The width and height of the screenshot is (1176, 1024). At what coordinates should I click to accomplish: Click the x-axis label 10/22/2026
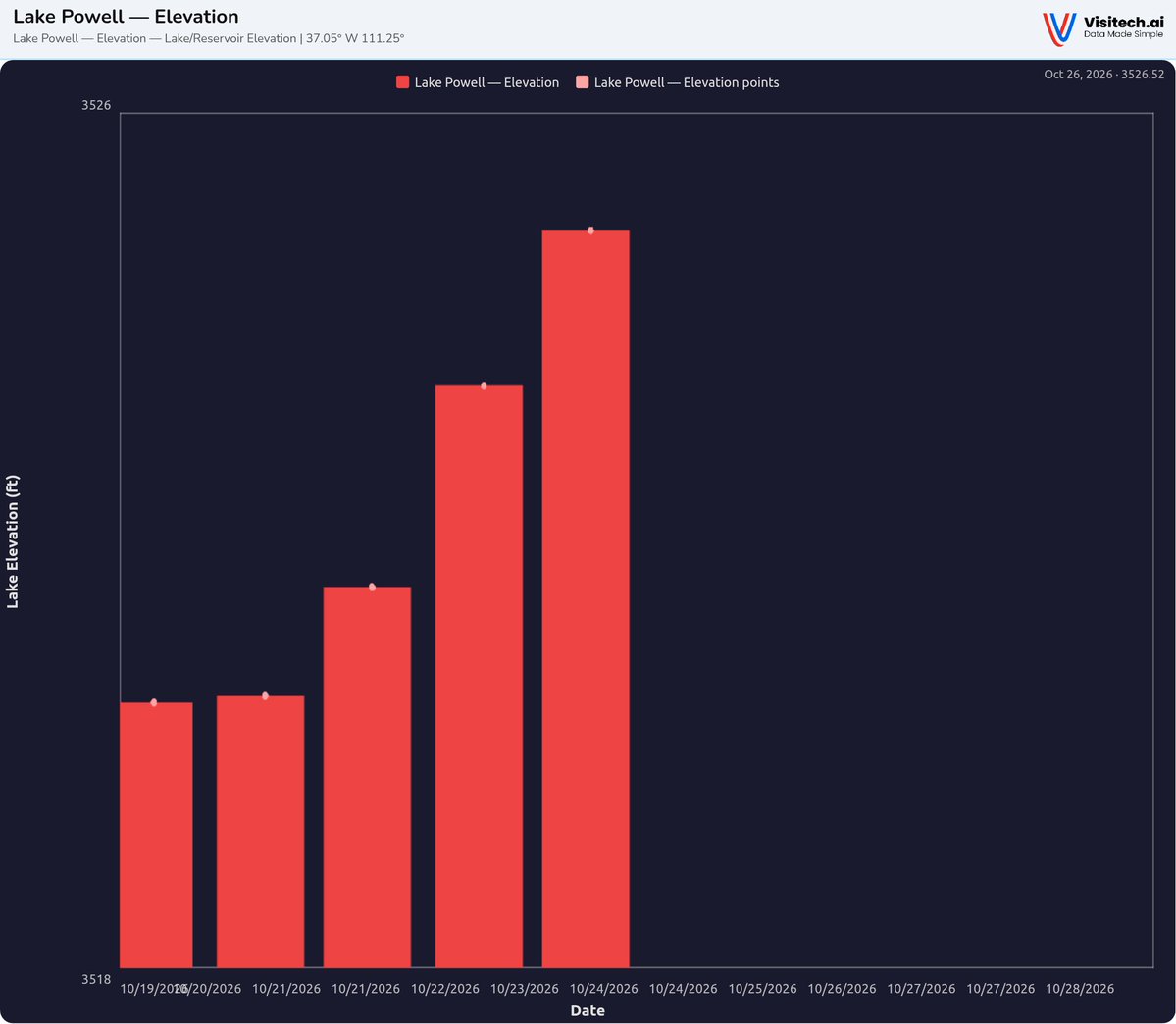444,989
